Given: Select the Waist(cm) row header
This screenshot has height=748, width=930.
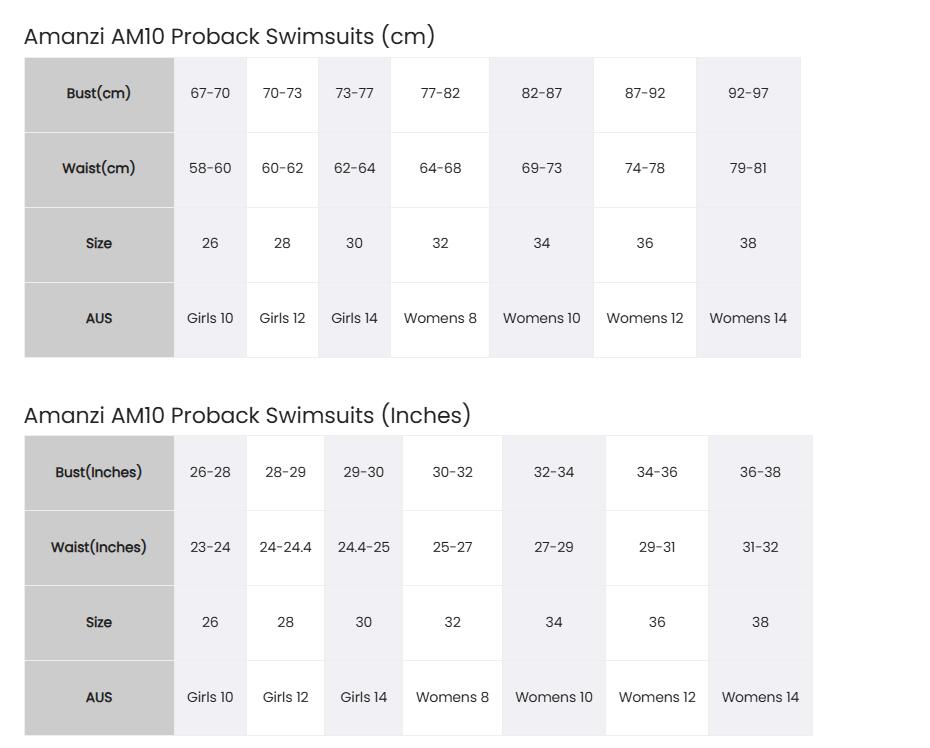Looking at the screenshot, I should coord(99,170).
